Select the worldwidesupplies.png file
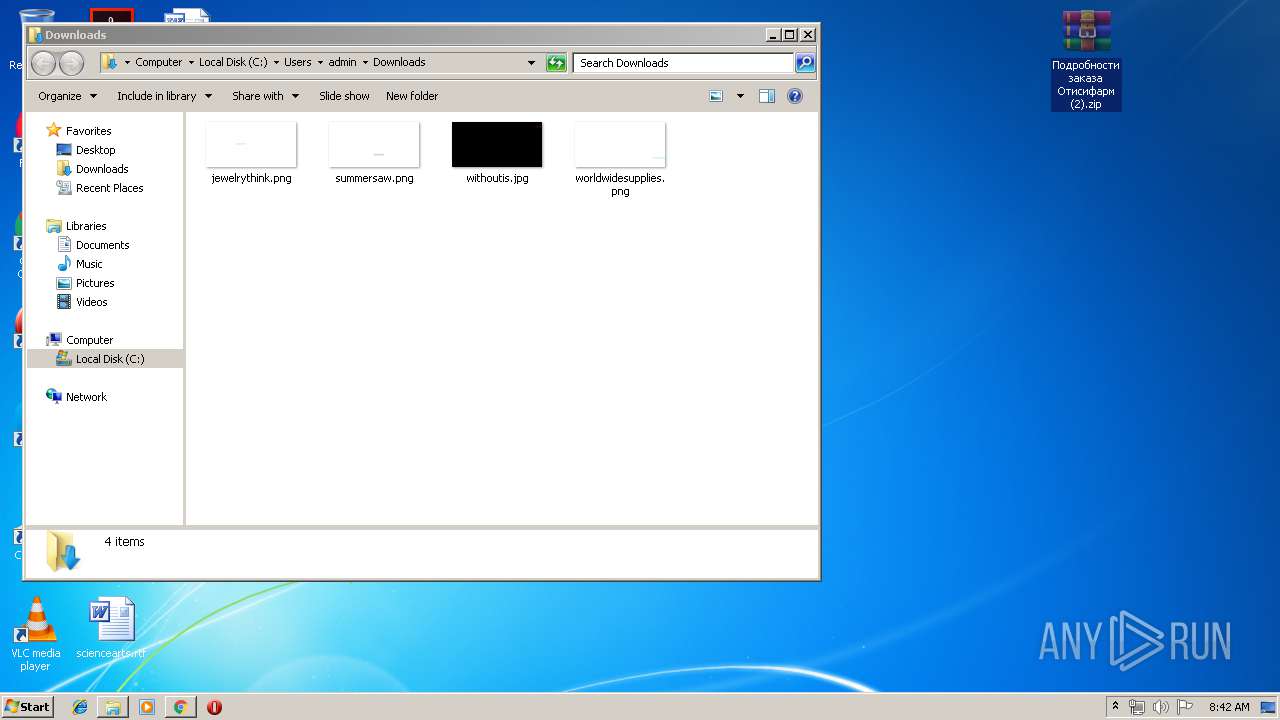Viewport: 1280px width, 720px height. click(620, 158)
